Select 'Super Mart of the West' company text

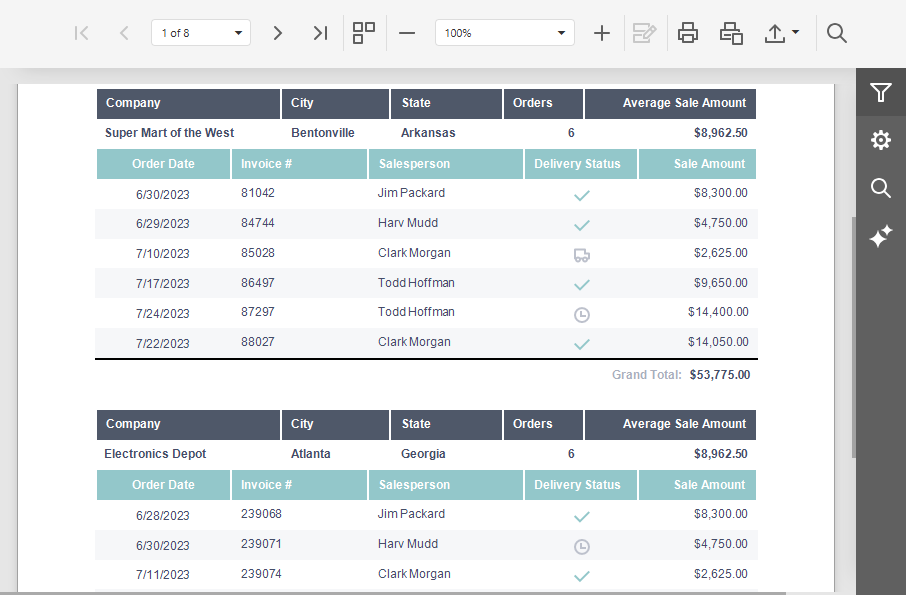point(169,133)
